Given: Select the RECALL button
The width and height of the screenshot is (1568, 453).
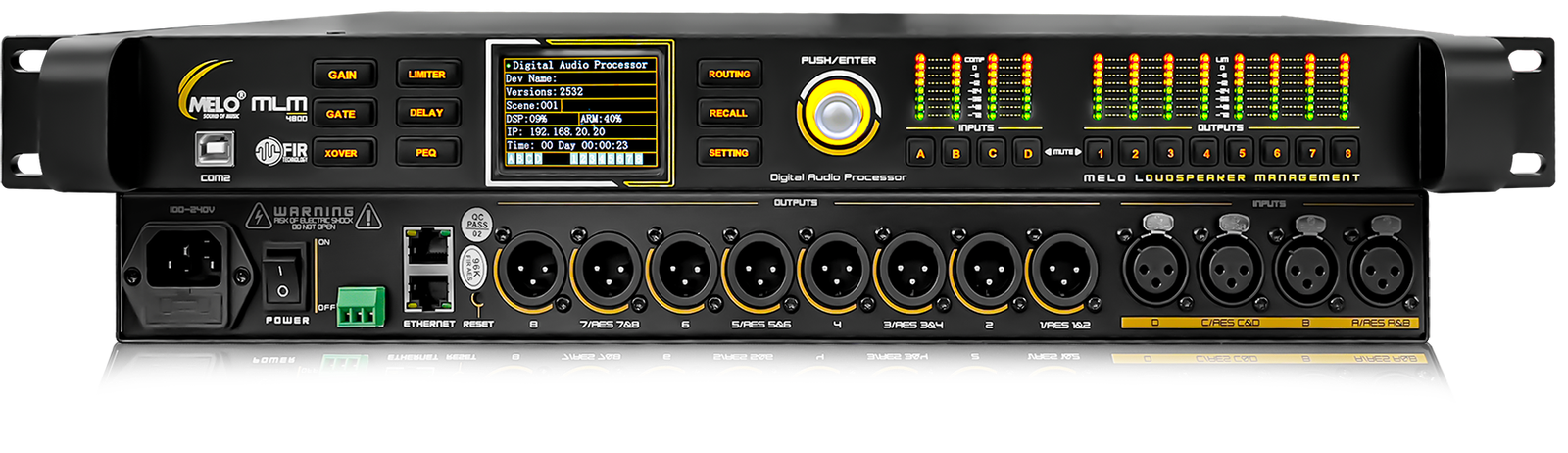Looking at the screenshot, I should click(728, 113).
